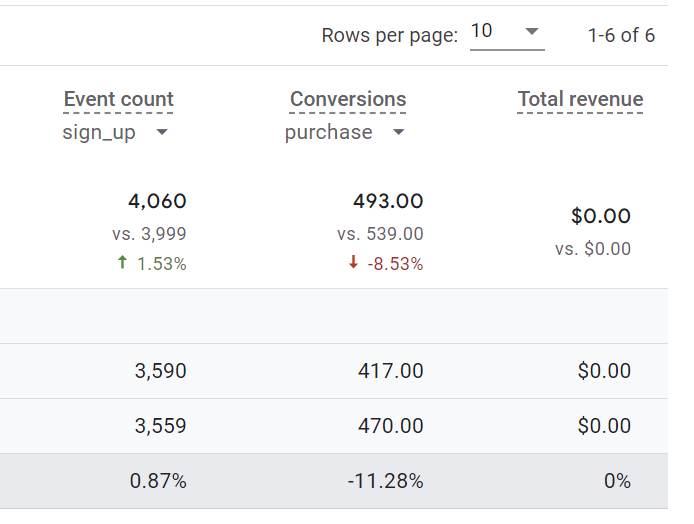Sort by Event count column header
694x524 pixels.
[118, 99]
